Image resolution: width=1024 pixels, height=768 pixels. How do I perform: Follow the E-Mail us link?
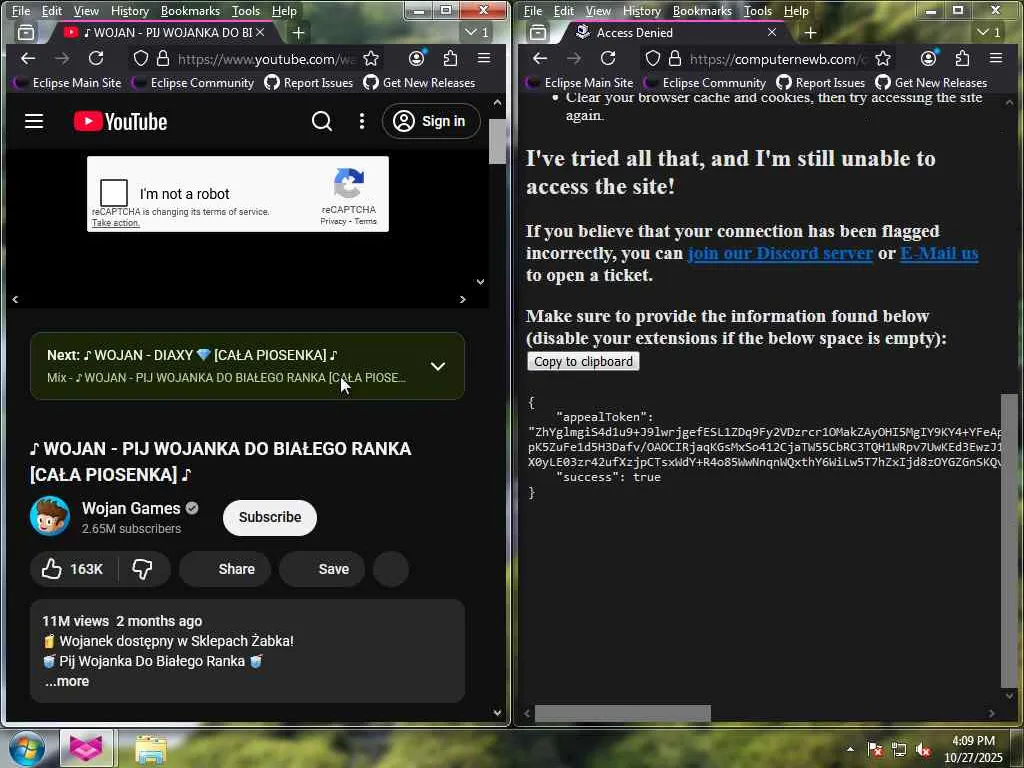[x=939, y=253]
